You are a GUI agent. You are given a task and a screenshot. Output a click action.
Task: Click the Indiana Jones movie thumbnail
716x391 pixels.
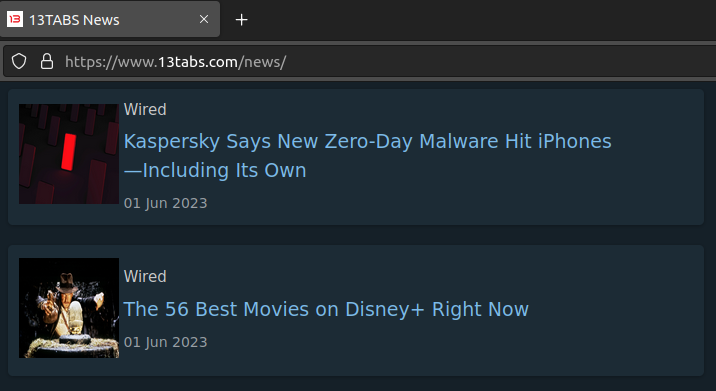click(x=69, y=308)
